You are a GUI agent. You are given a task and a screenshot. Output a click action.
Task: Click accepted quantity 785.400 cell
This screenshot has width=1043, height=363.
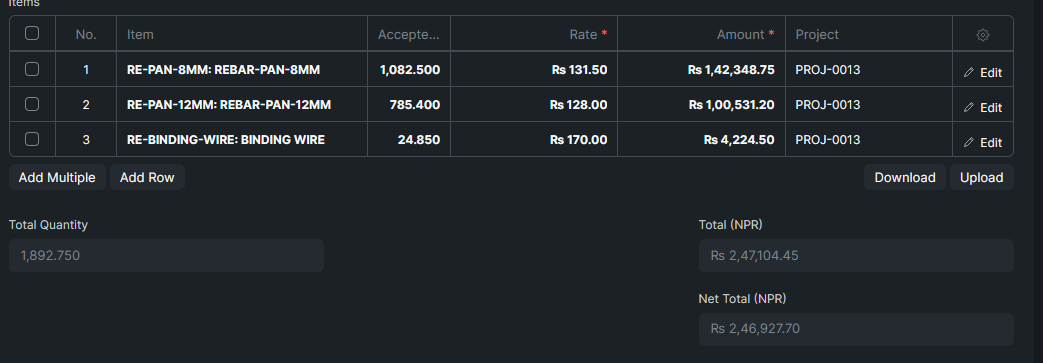409,104
